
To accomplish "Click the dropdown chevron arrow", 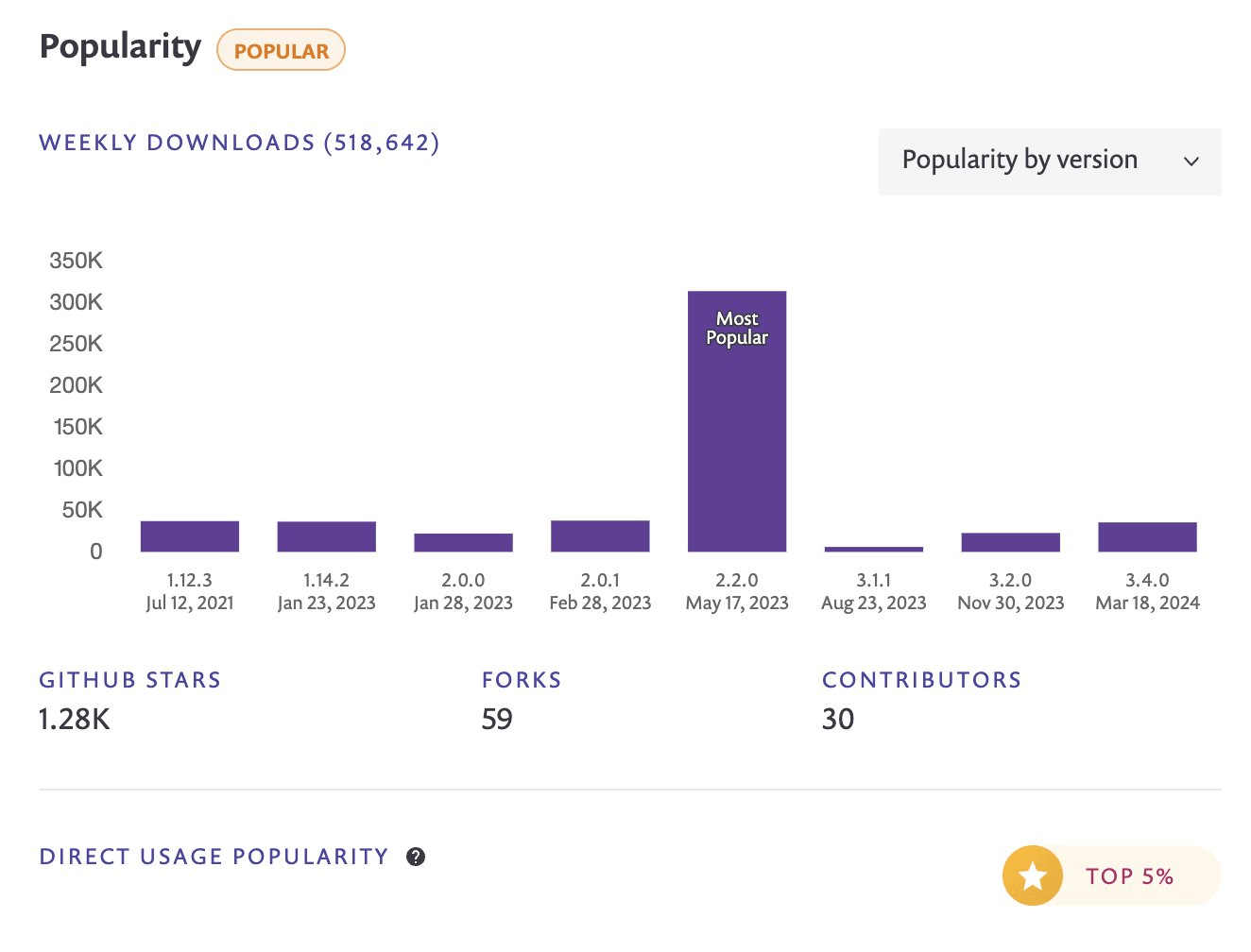I will coord(1191,161).
